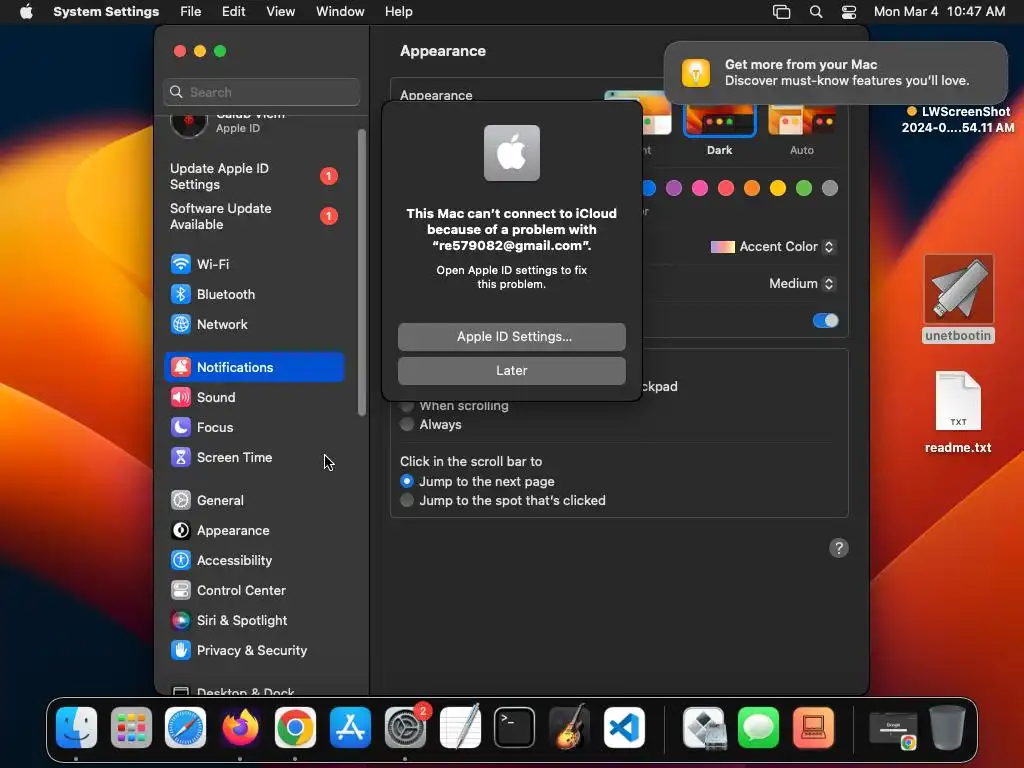Pick purple accent color

coord(674,188)
